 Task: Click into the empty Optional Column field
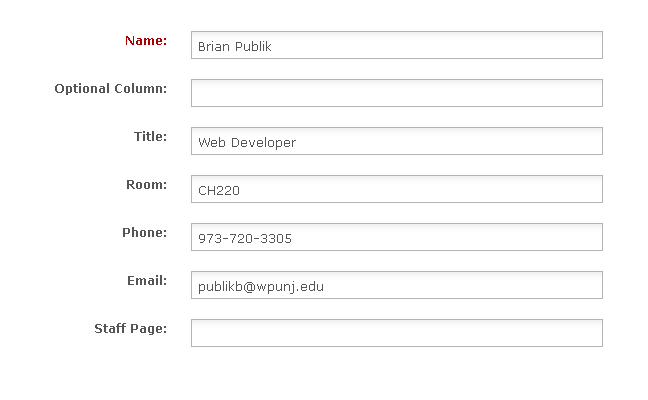pos(396,93)
